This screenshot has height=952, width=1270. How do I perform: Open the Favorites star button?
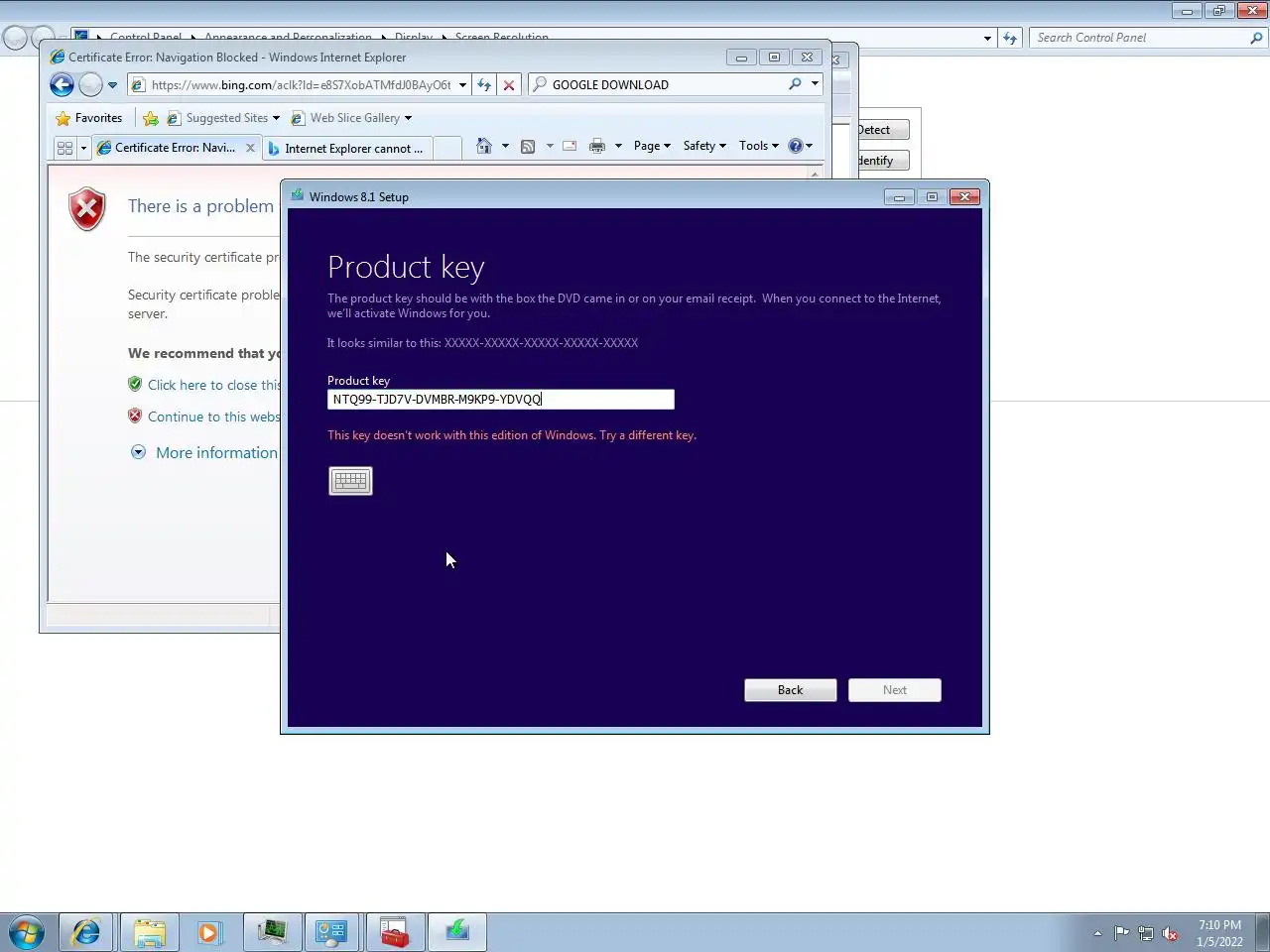click(89, 118)
